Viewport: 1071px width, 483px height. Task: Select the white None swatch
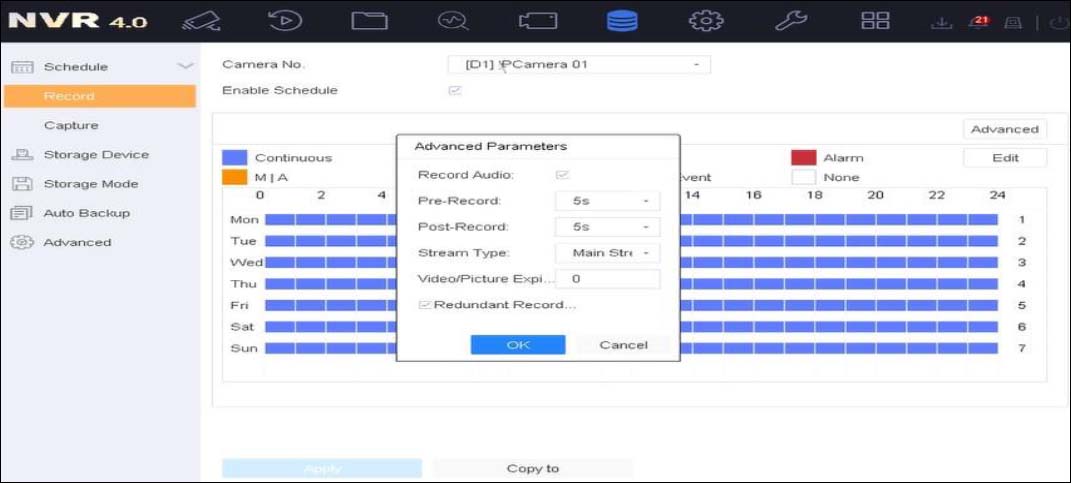click(804, 177)
